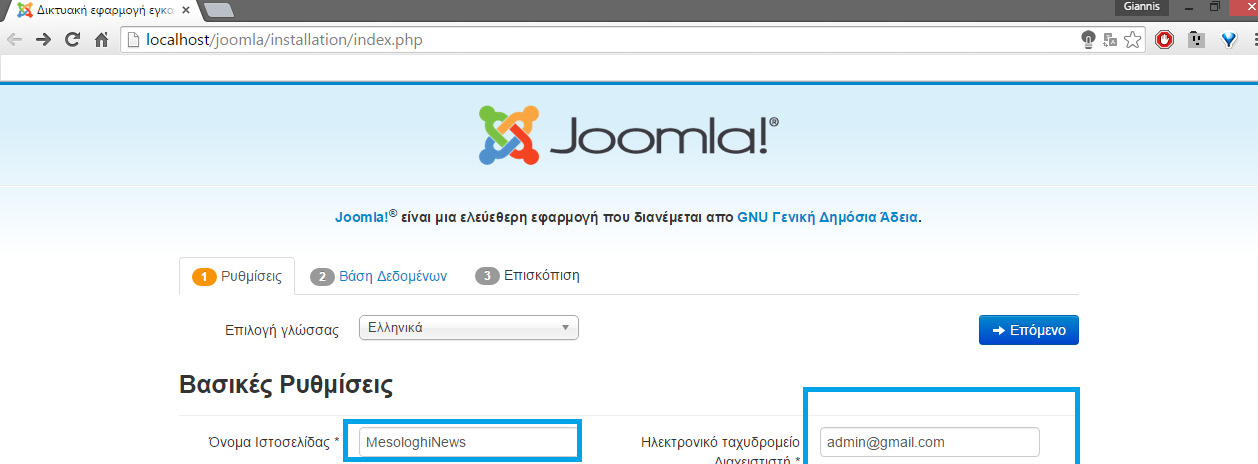Open the blue funnel extension icon
1258x464 pixels.
[x=1230, y=40]
